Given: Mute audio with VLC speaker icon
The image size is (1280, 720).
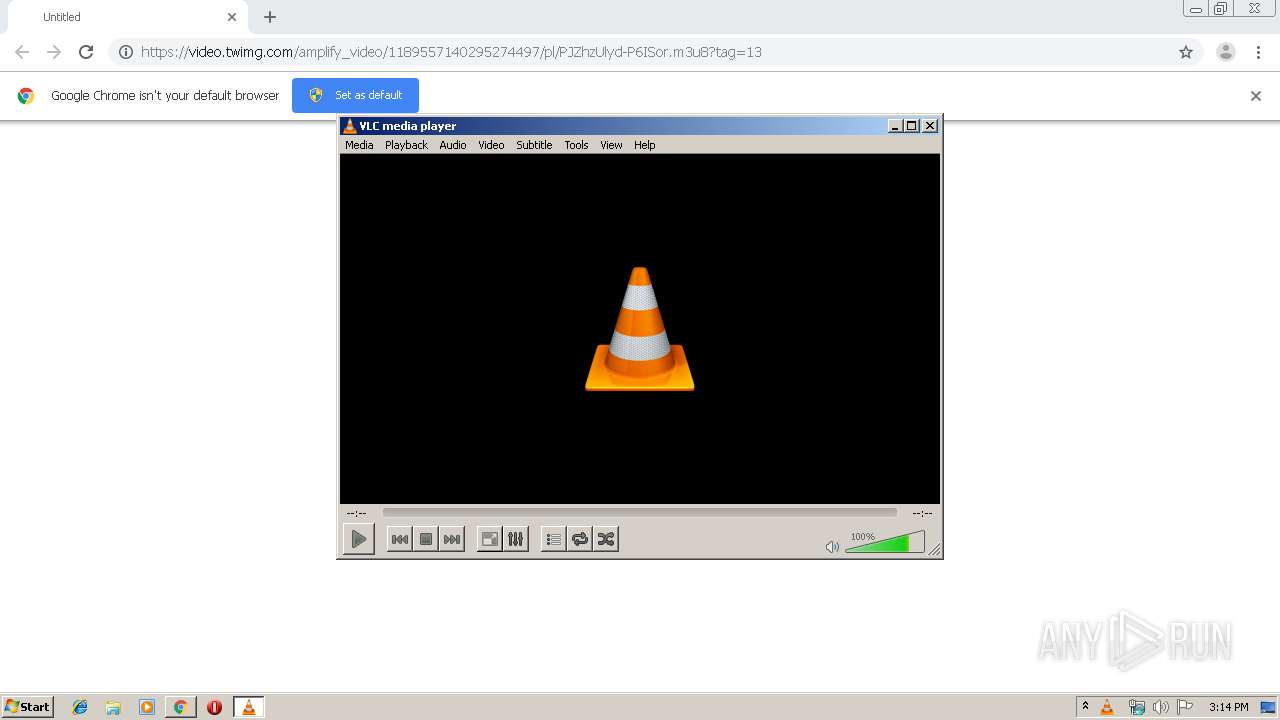Looking at the screenshot, I should 832,546.
